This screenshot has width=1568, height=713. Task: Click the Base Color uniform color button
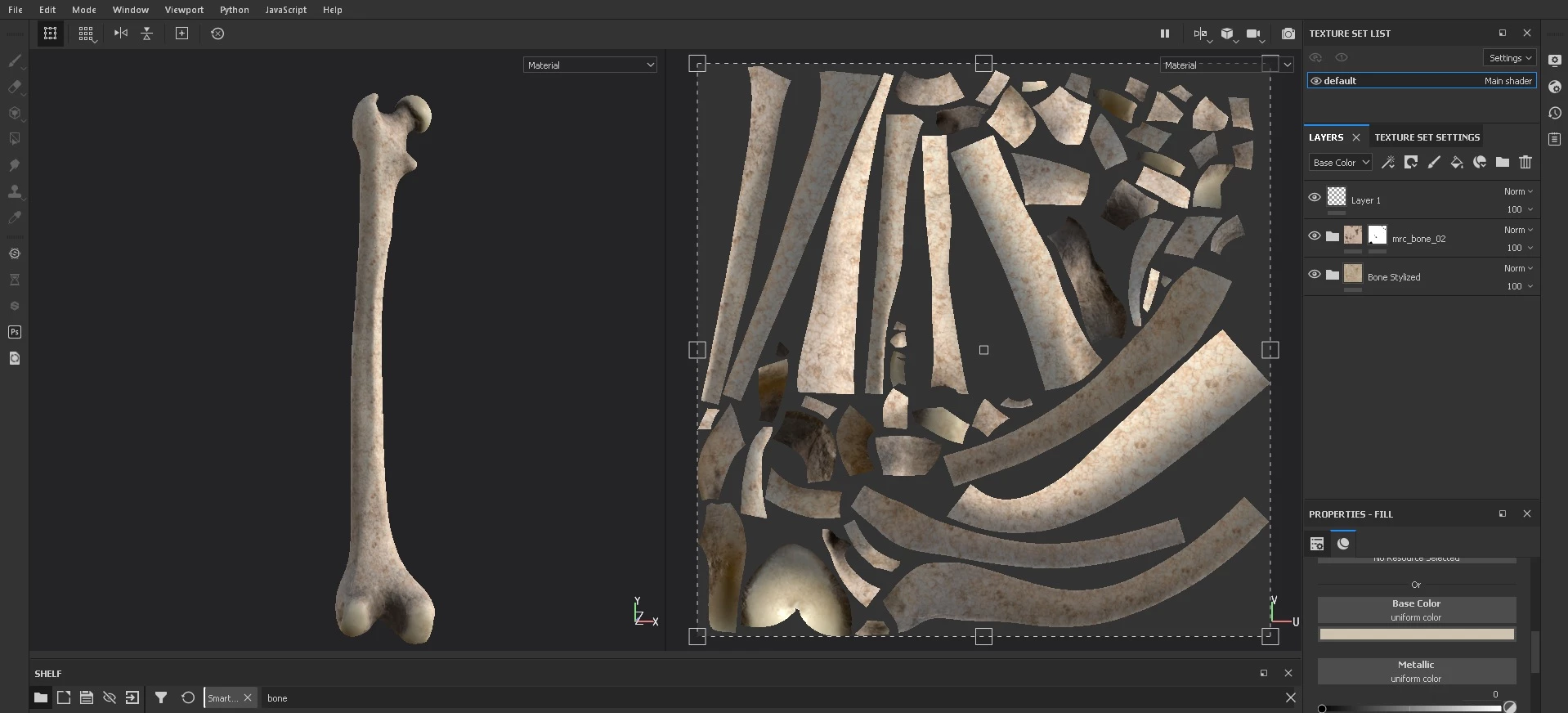point(1416,610)
